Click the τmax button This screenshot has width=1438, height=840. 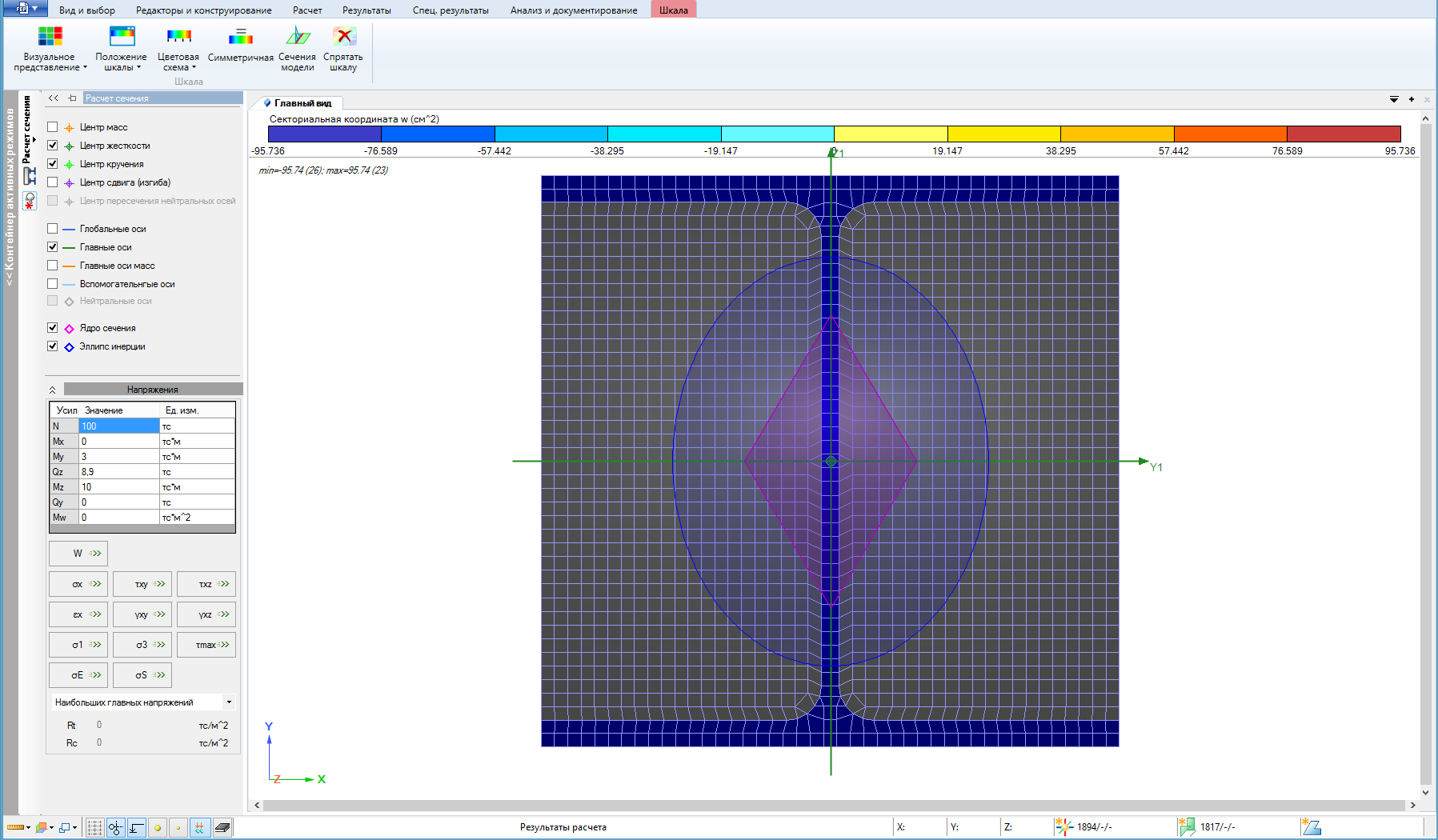[x=206, y=645]
